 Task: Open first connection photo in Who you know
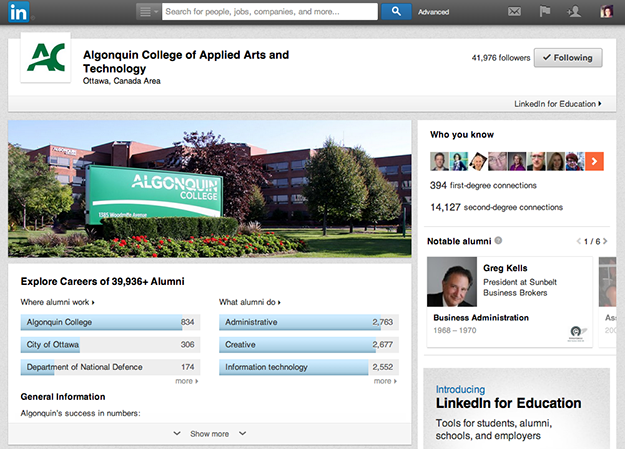(440, 161)
